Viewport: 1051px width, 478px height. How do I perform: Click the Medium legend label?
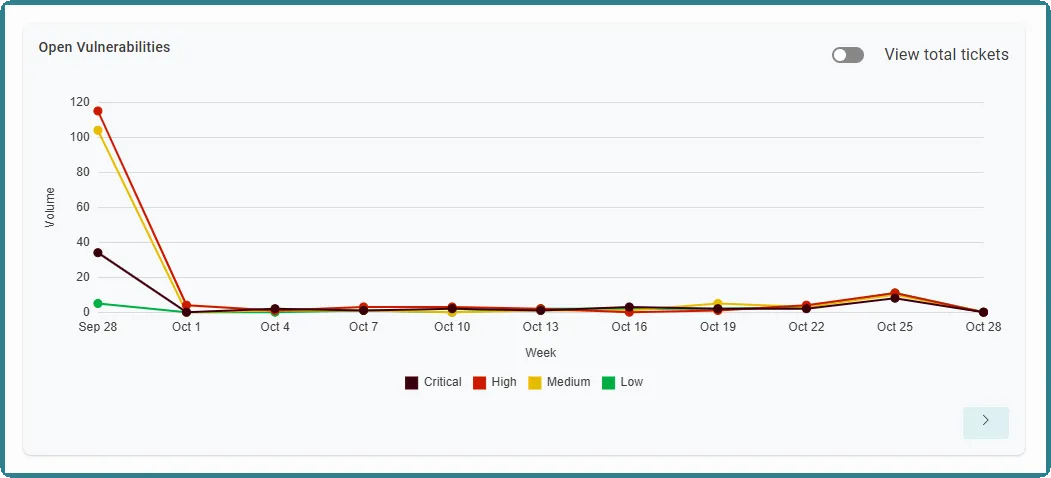pos(568,382)
